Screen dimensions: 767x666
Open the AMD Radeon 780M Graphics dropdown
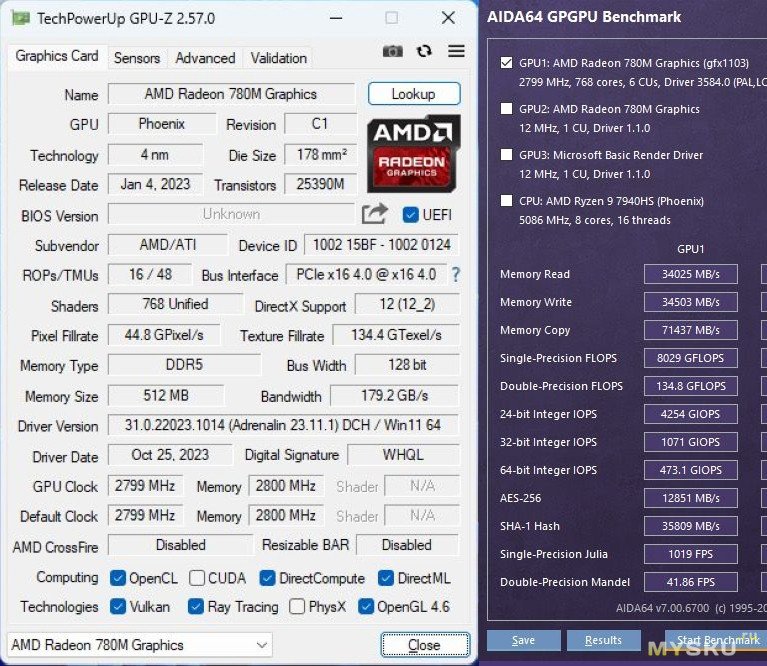[140, 645]
